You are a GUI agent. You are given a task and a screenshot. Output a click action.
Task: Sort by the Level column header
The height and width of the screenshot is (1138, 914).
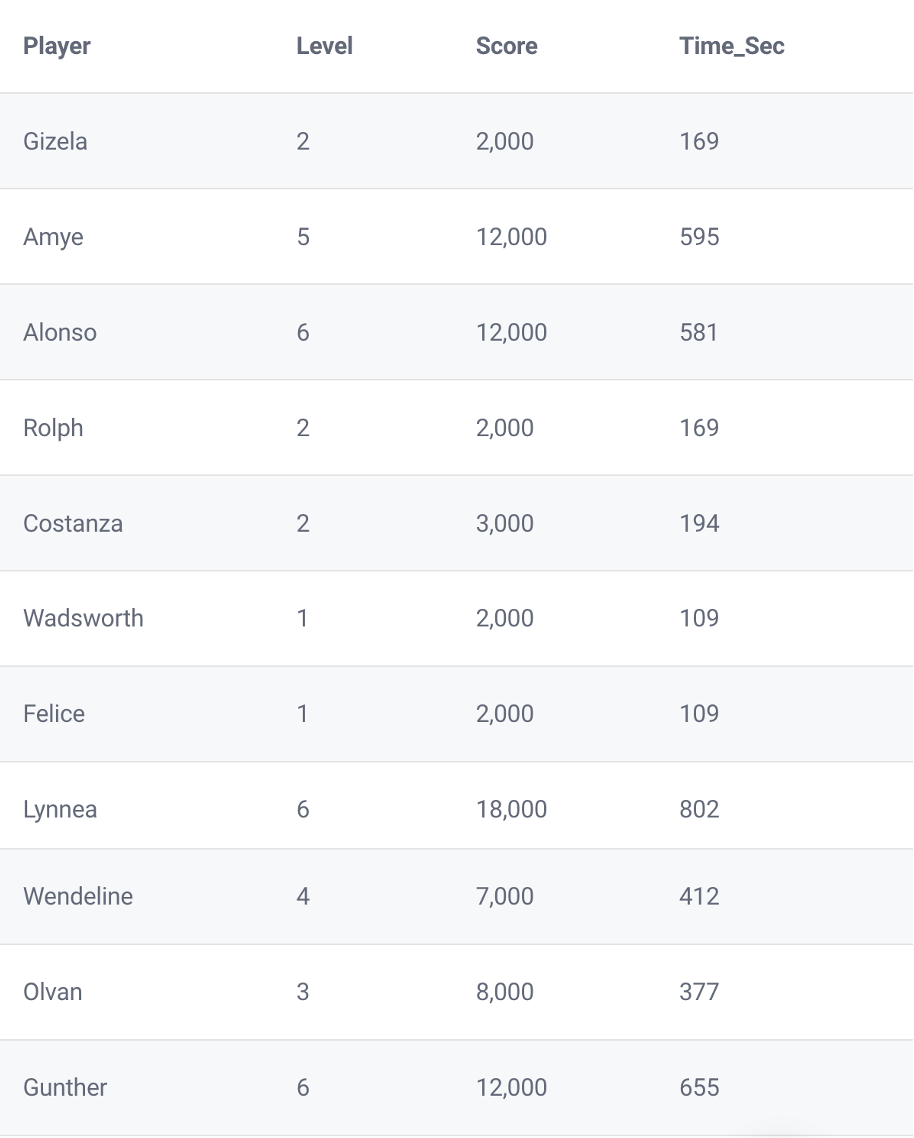(x=325, y=46)
